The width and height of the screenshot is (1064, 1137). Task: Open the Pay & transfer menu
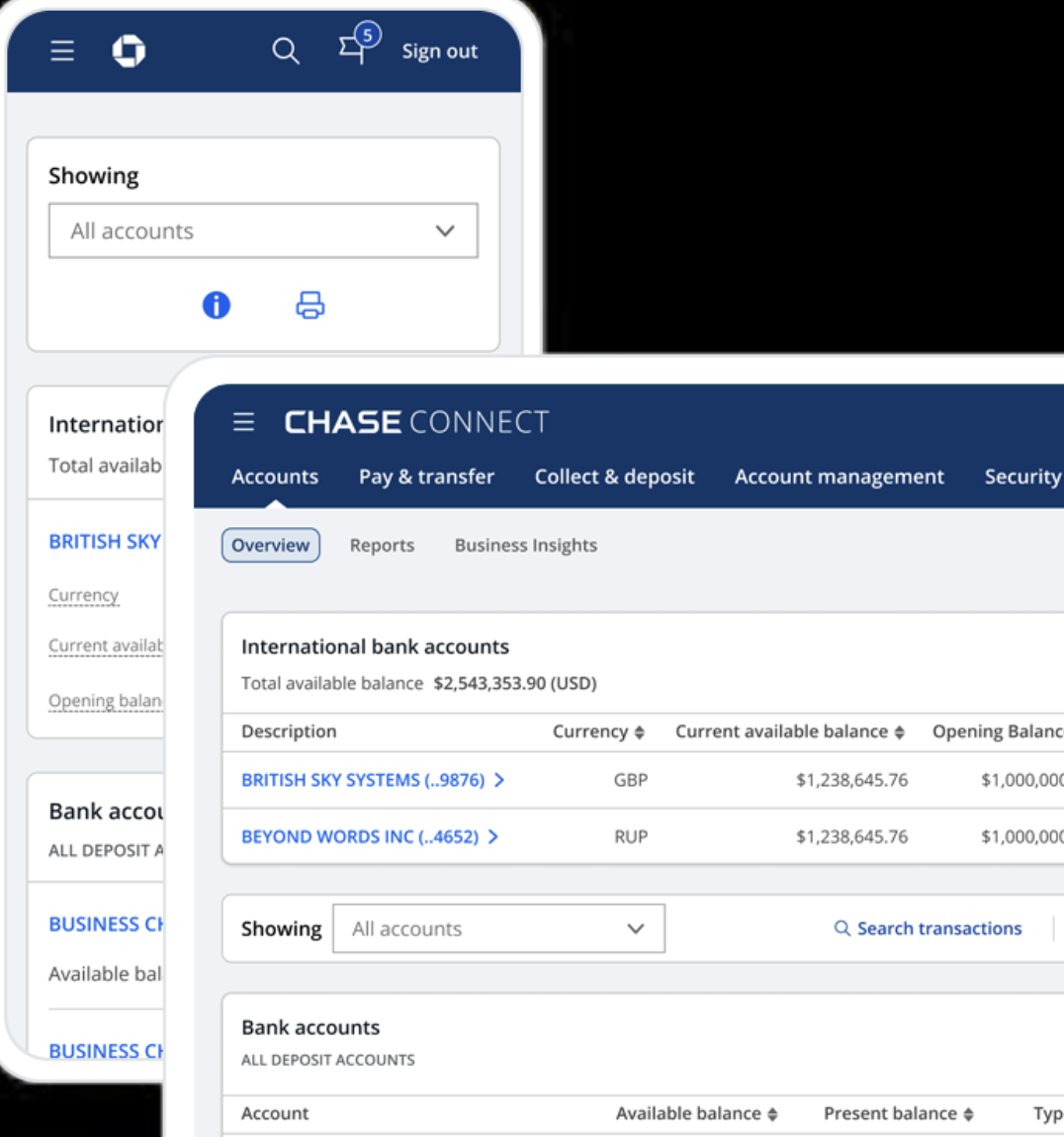(426, 477)
